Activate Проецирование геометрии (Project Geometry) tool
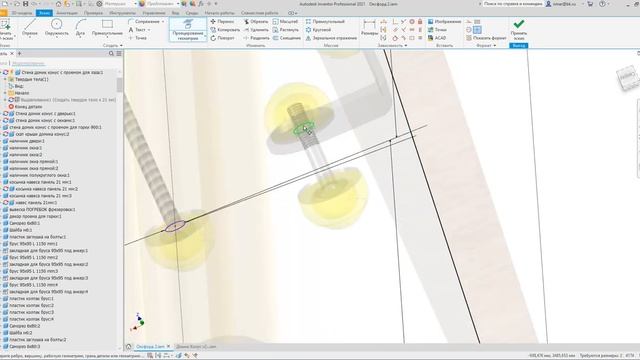Image resolution: width=640 pixels, height=360 pixels. pos(188,29)
